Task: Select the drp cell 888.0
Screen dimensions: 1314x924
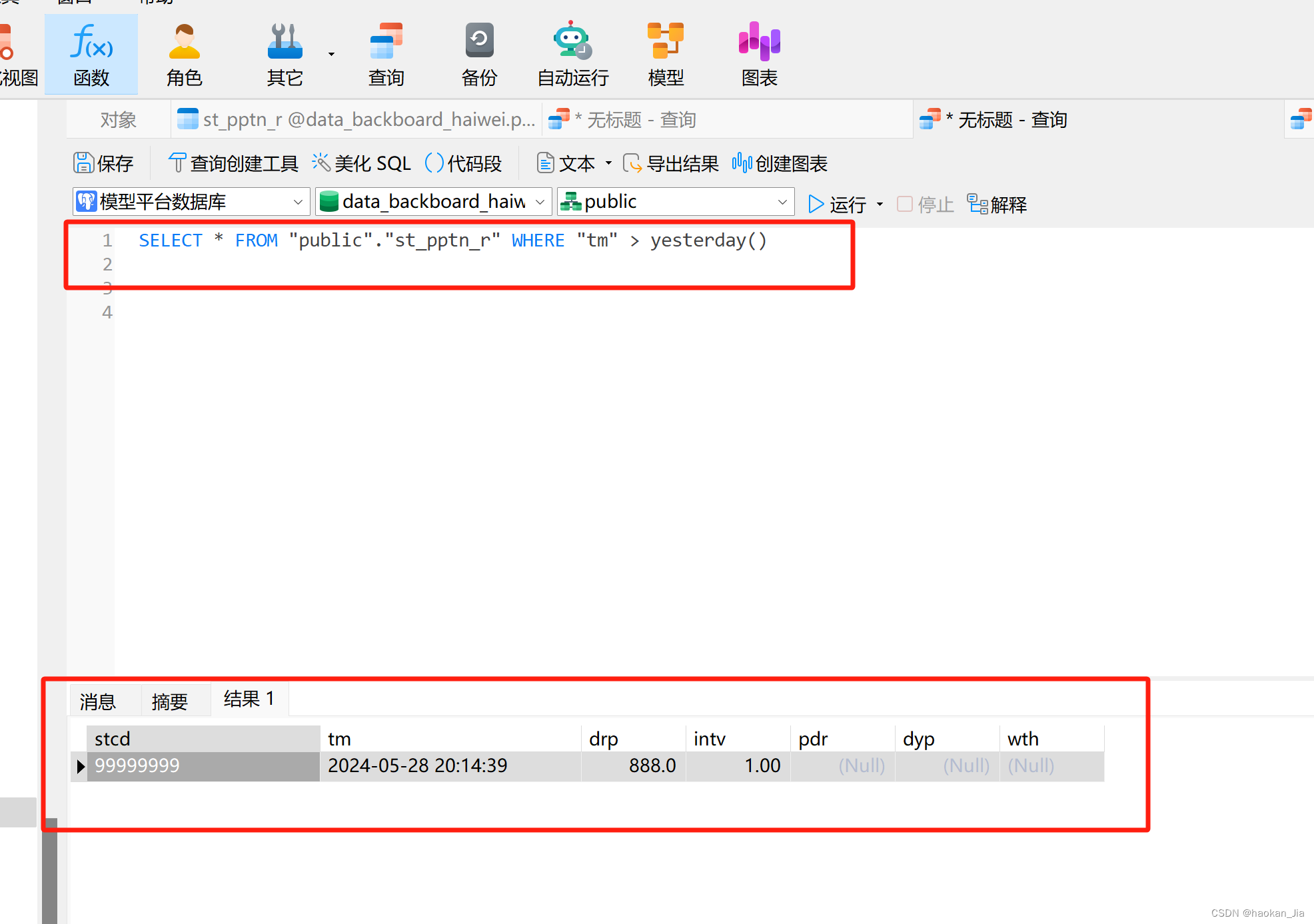Action: [634, 766]
